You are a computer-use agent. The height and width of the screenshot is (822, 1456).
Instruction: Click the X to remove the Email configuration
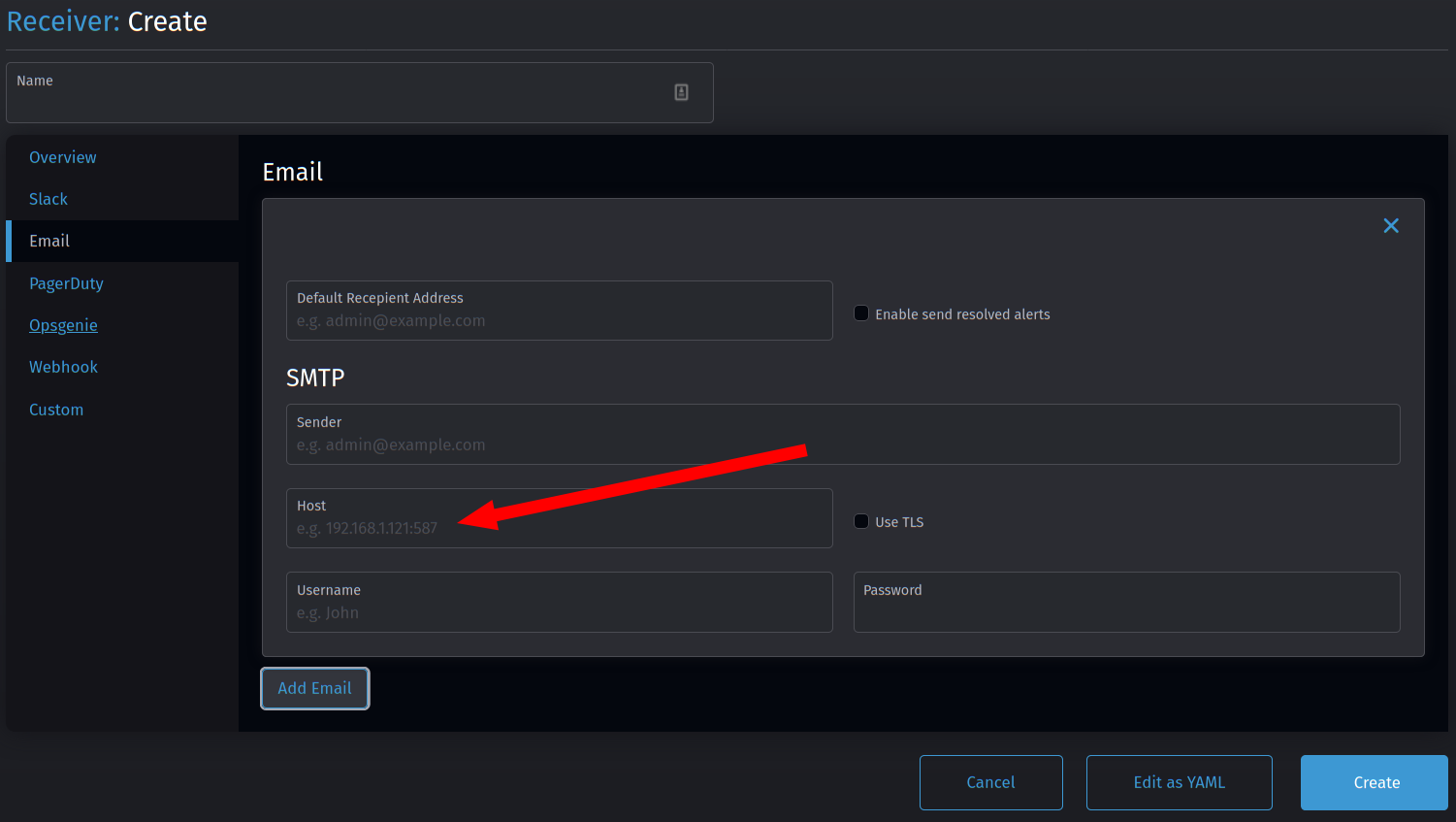pos(1391,224)
